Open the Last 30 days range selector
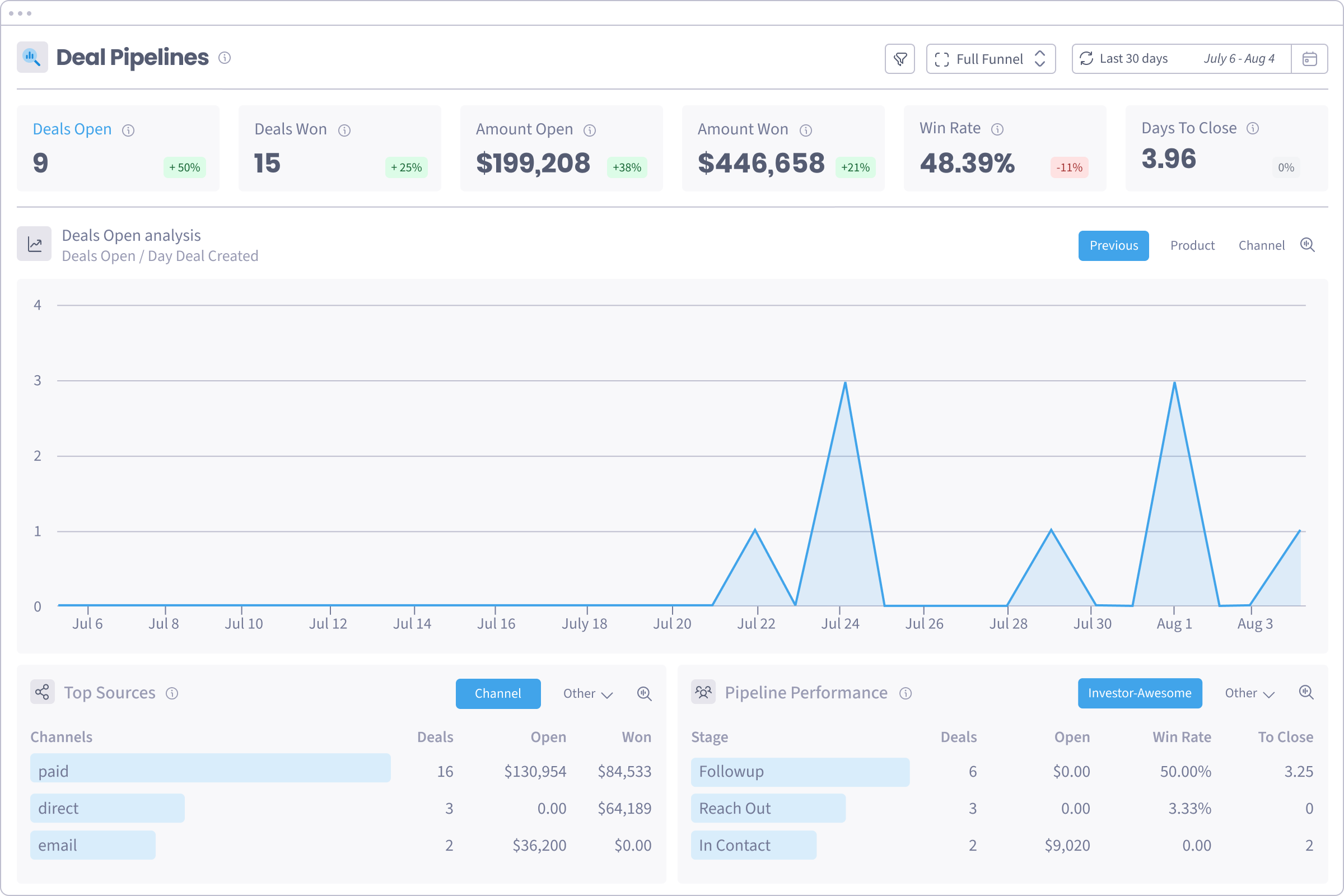Viewport: 1344px width, 896px height. [1180, 59]
